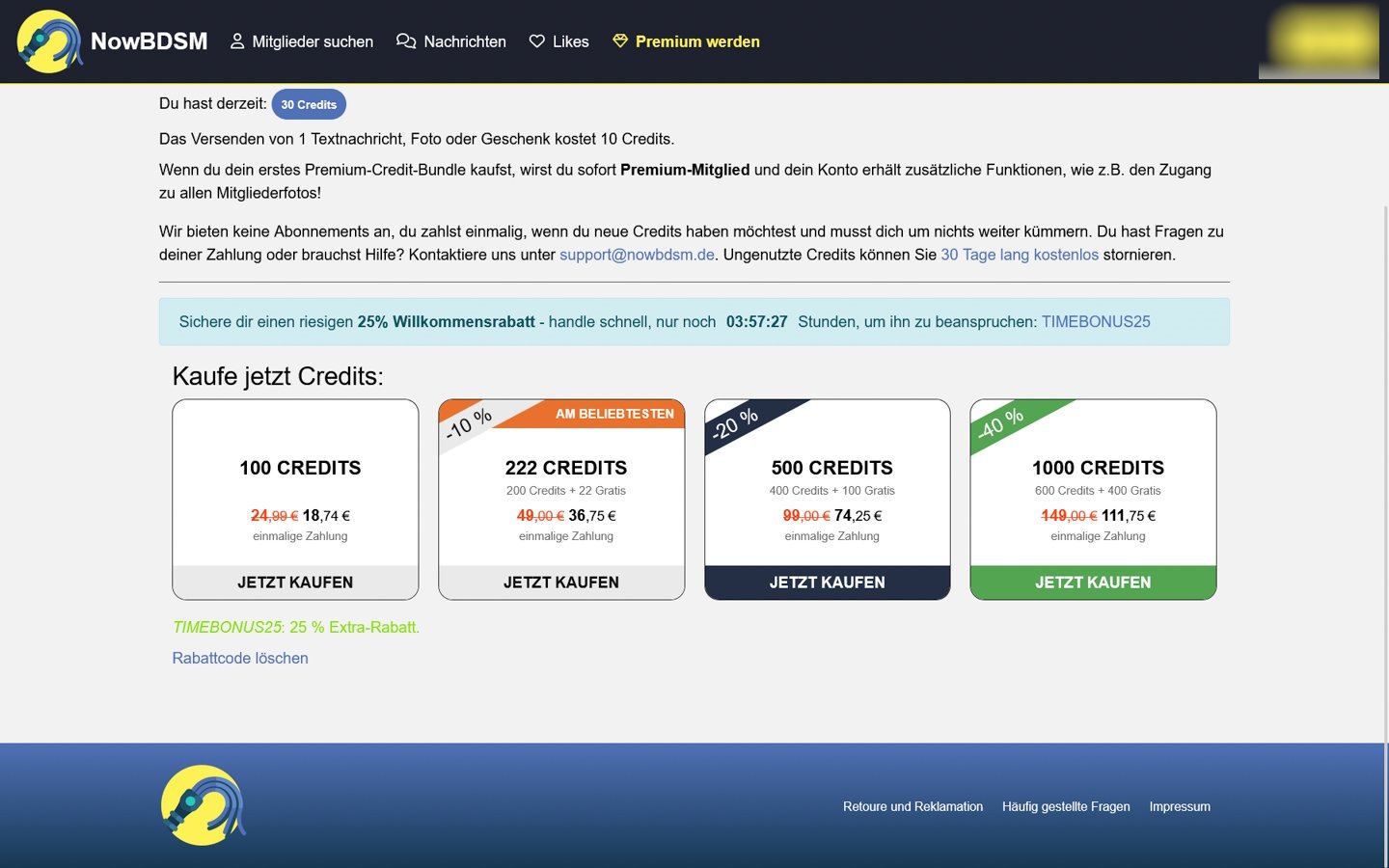This screenshot has width=1389, height=868.
Task: Click the diamond icon beside Premium werden
Action: coord(620,41)
